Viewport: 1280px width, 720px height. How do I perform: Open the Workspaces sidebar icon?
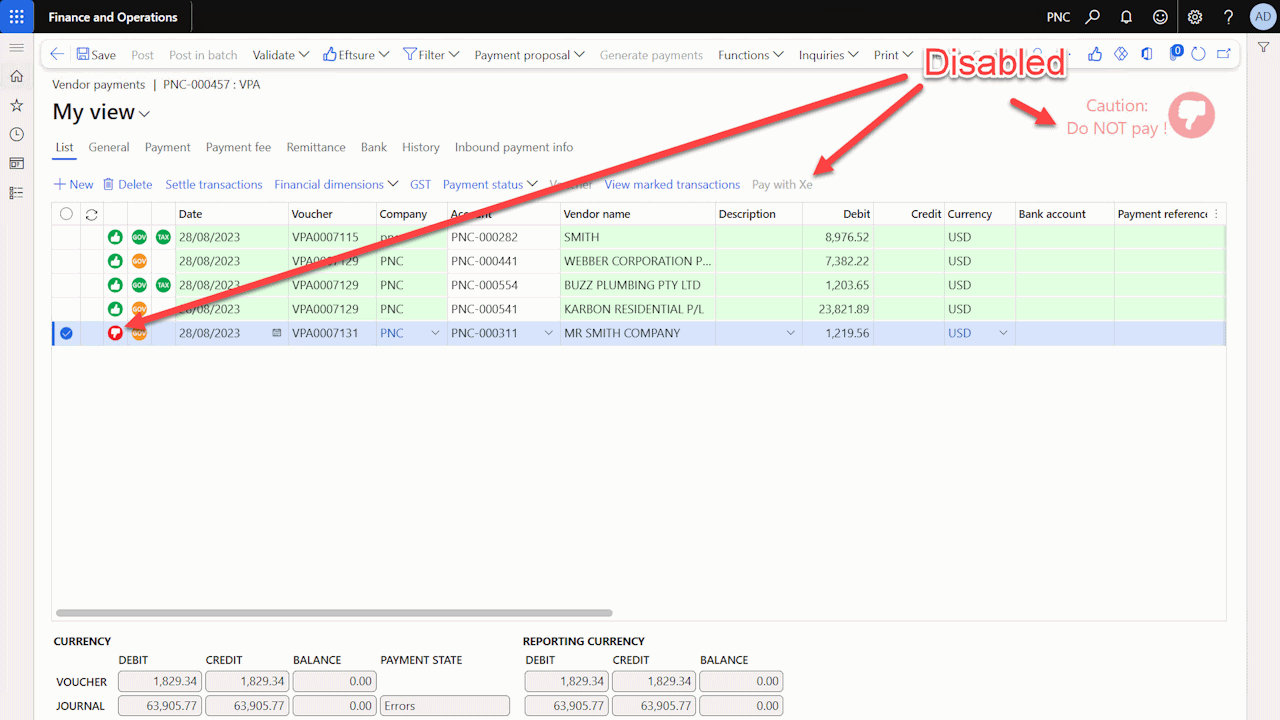16,163
